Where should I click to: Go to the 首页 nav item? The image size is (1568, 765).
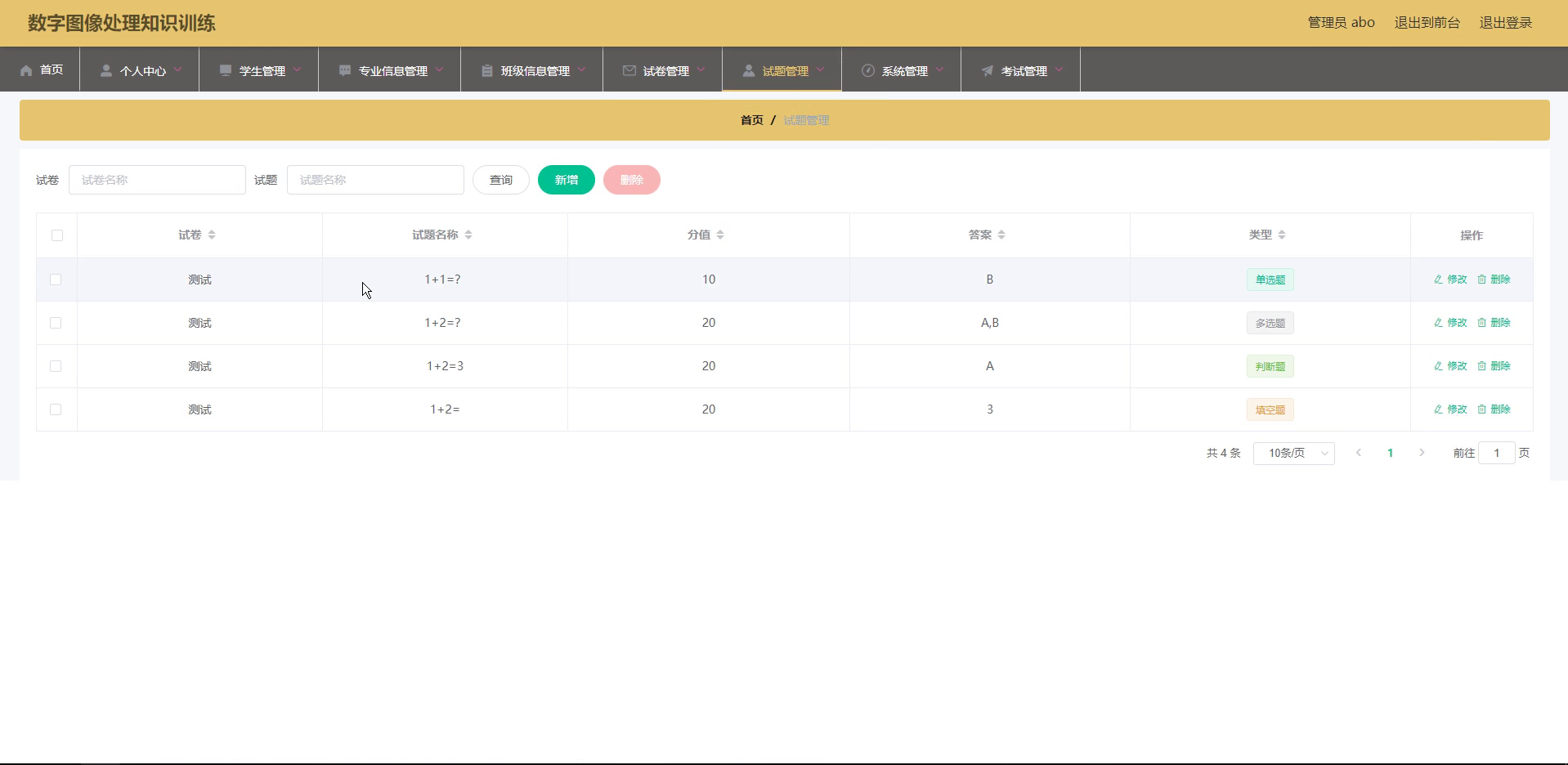tap(41, 69)
